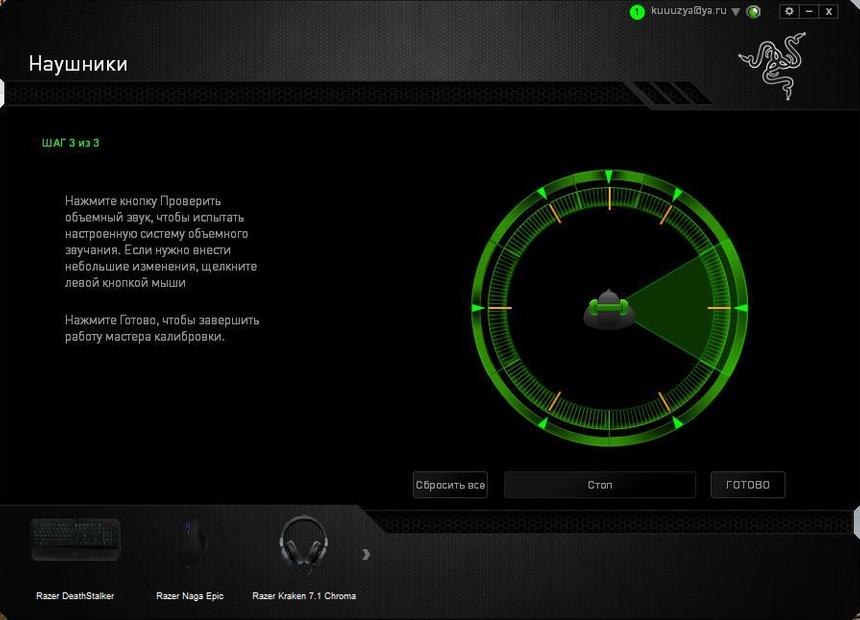Minimize the Razer Synapse window
Viewport: 860px width, 620px height.
click(x=809, y=11)
